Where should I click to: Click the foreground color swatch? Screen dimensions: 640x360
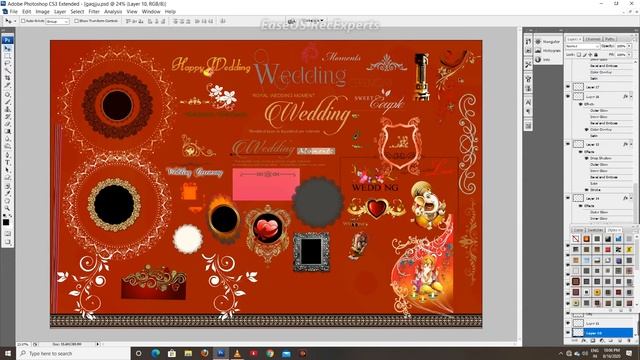(6, 222)
